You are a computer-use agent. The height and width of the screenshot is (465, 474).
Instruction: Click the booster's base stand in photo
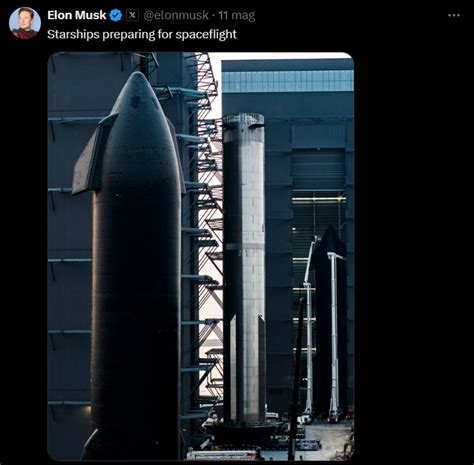click(x=245, y=430)
